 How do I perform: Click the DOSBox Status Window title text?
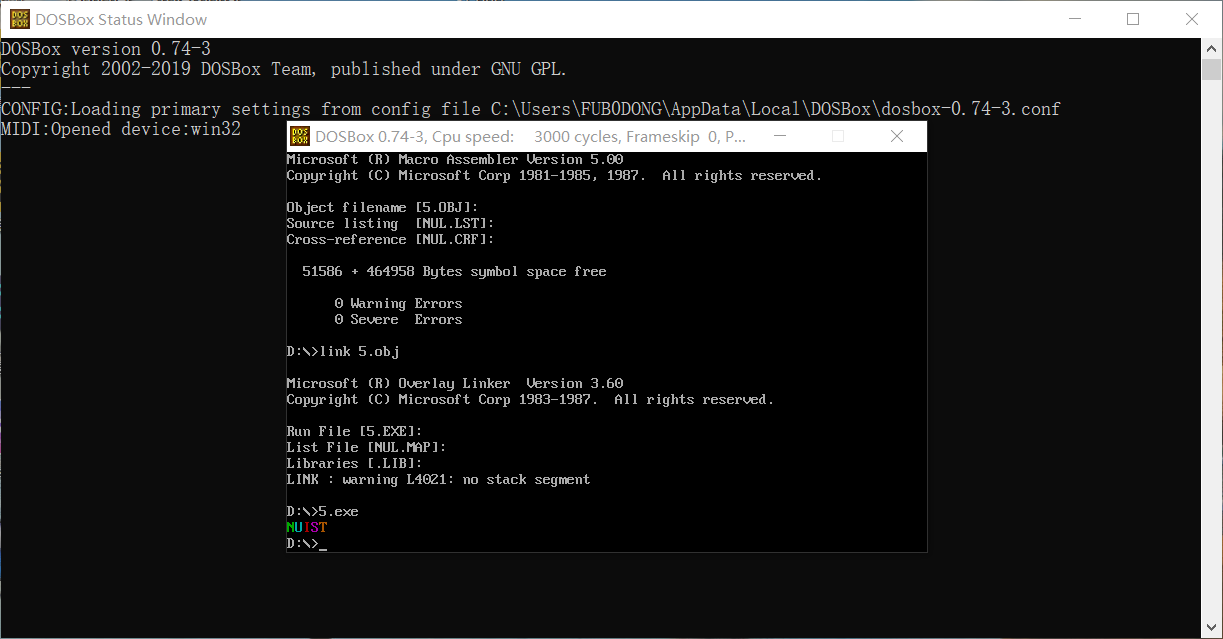(x=121, y=19)
